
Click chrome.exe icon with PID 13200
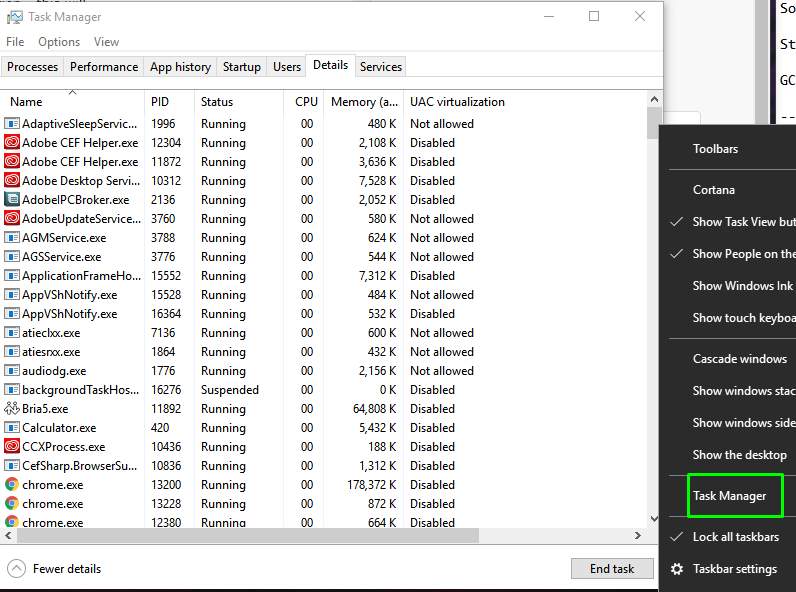tap(12, 485)
